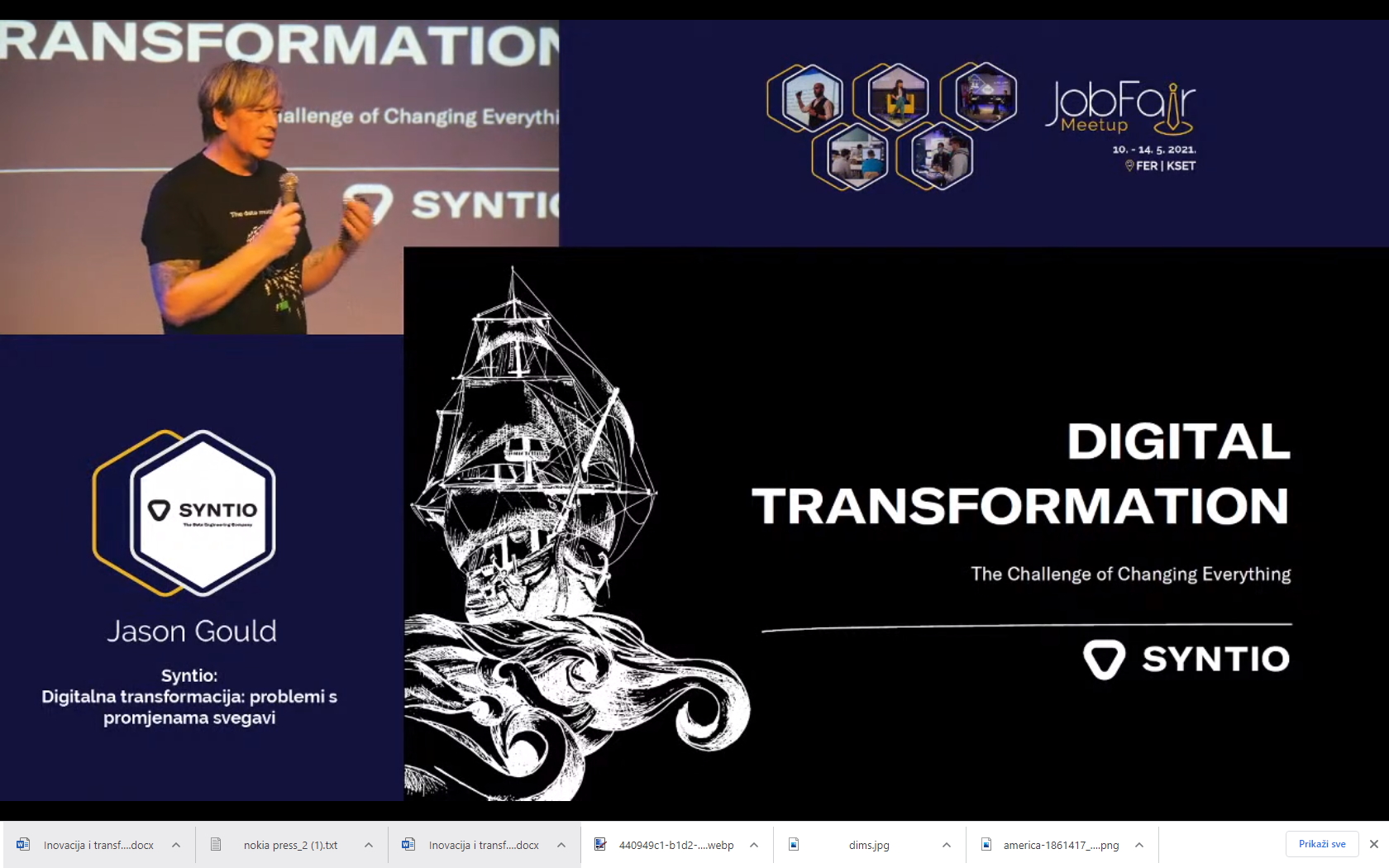Expand the america-1861417 png download options arrow
The height and width of the screenshot is (868, 1389).
(1139, 845)
